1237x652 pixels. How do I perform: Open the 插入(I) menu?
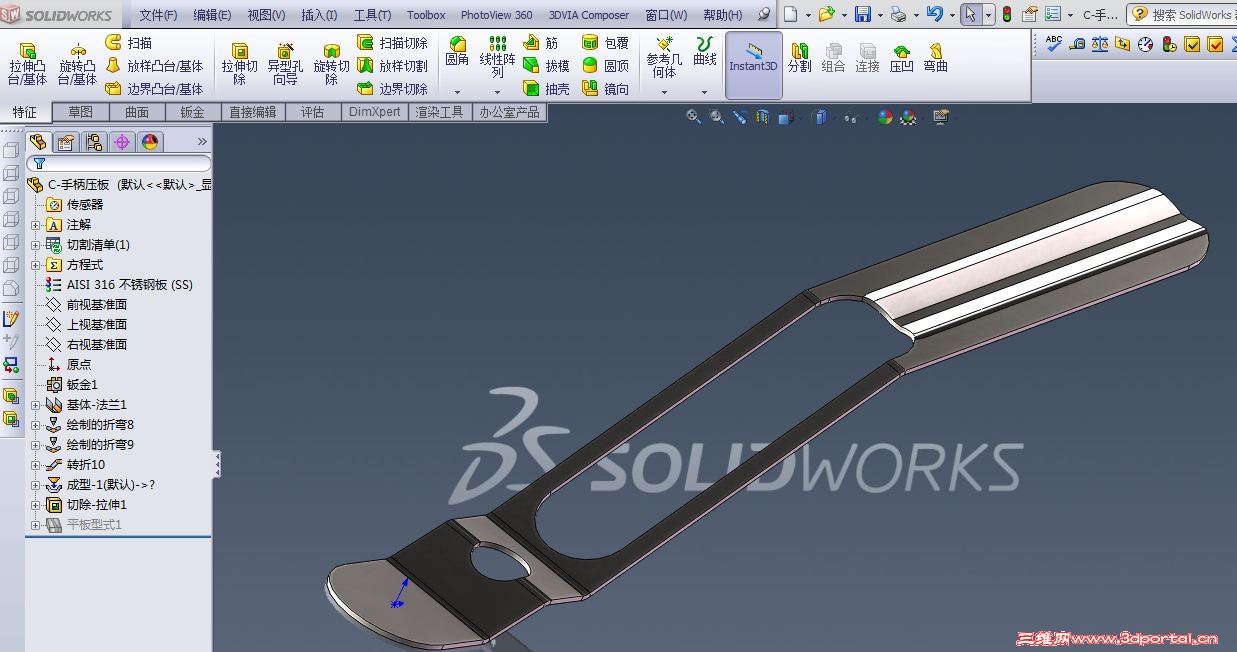point(319,15)
